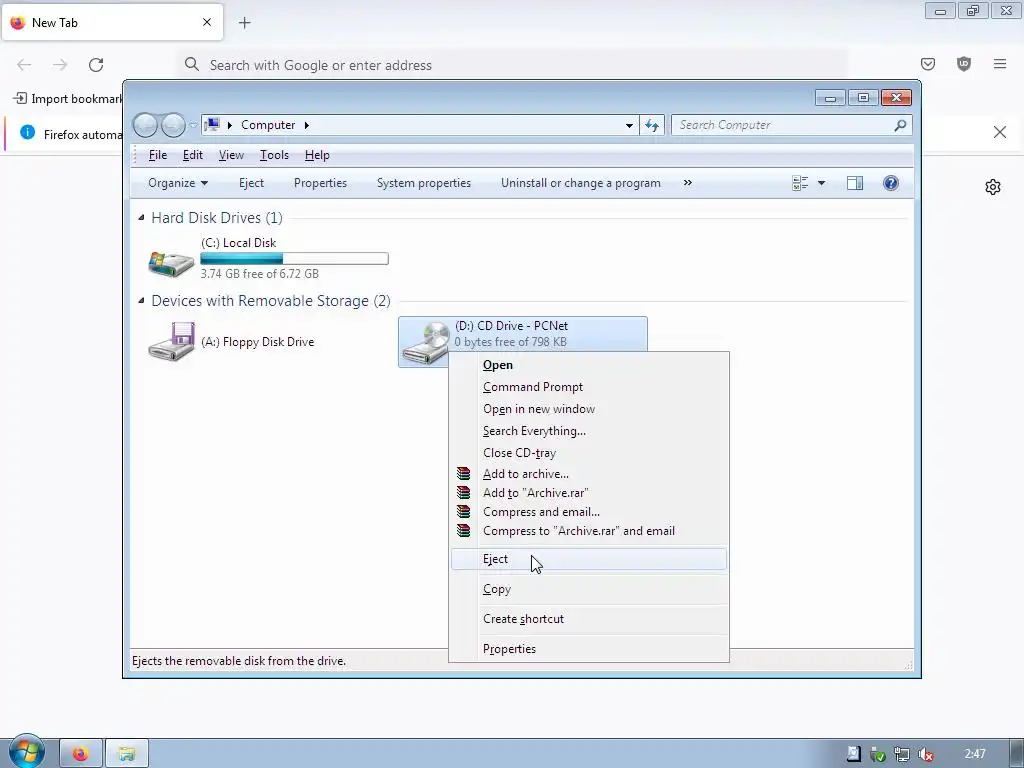This screenshot has height=768, width=1024.
Task: Click the Firefox Pocket icon
Action: tap(928, 64)
